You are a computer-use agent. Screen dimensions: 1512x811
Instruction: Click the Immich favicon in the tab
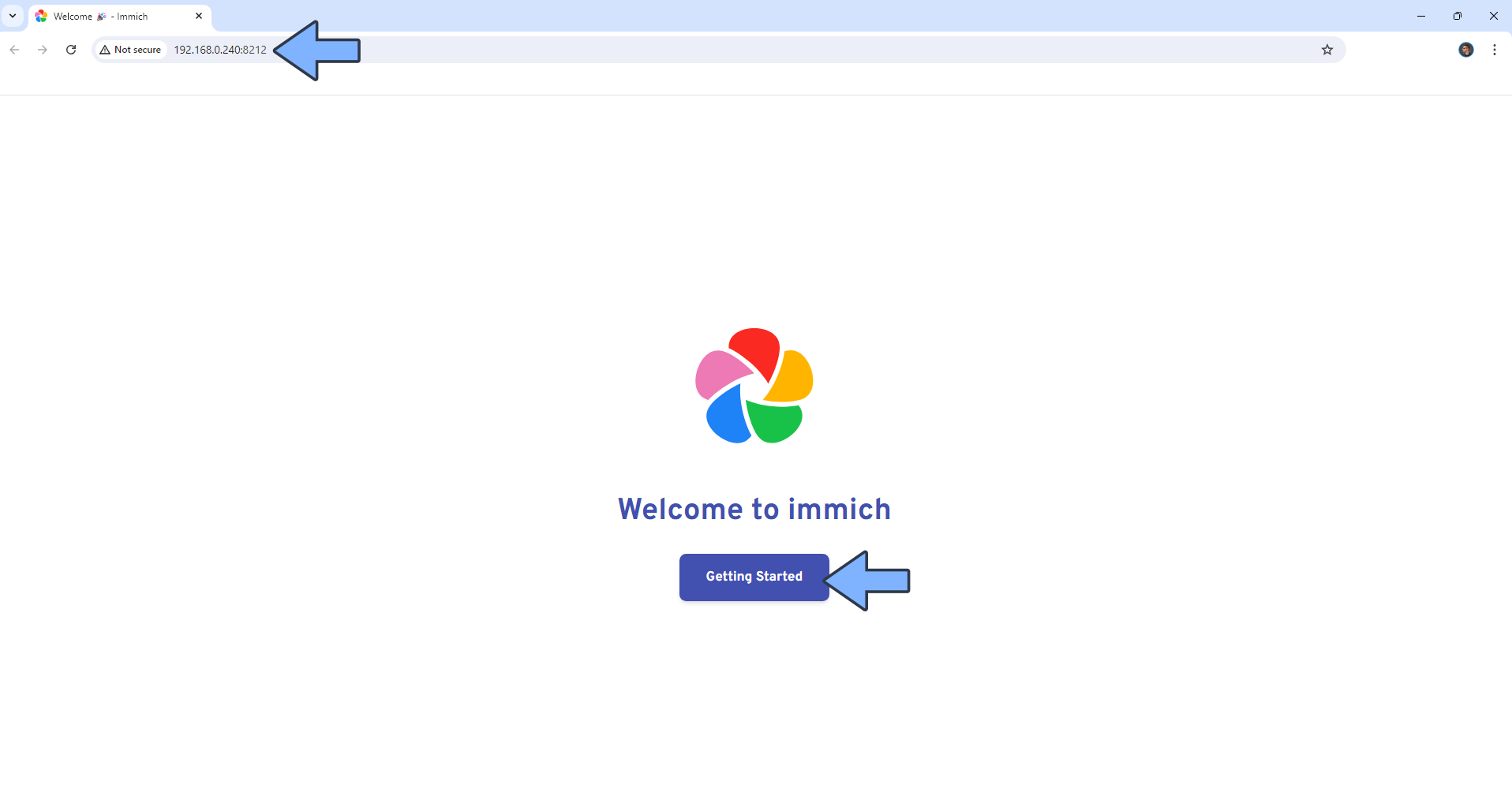pos(41,16)
